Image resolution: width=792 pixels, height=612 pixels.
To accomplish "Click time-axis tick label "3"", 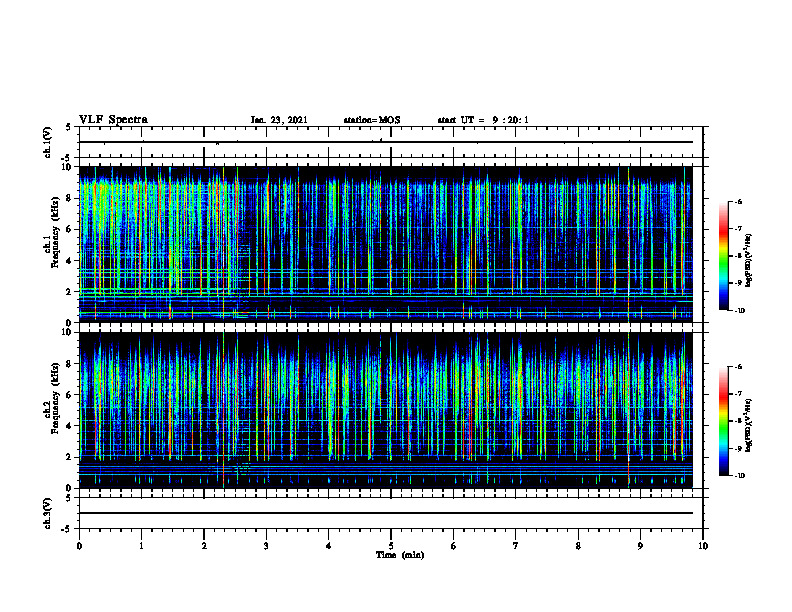I will pyautogui.click(x=266, y=546).
